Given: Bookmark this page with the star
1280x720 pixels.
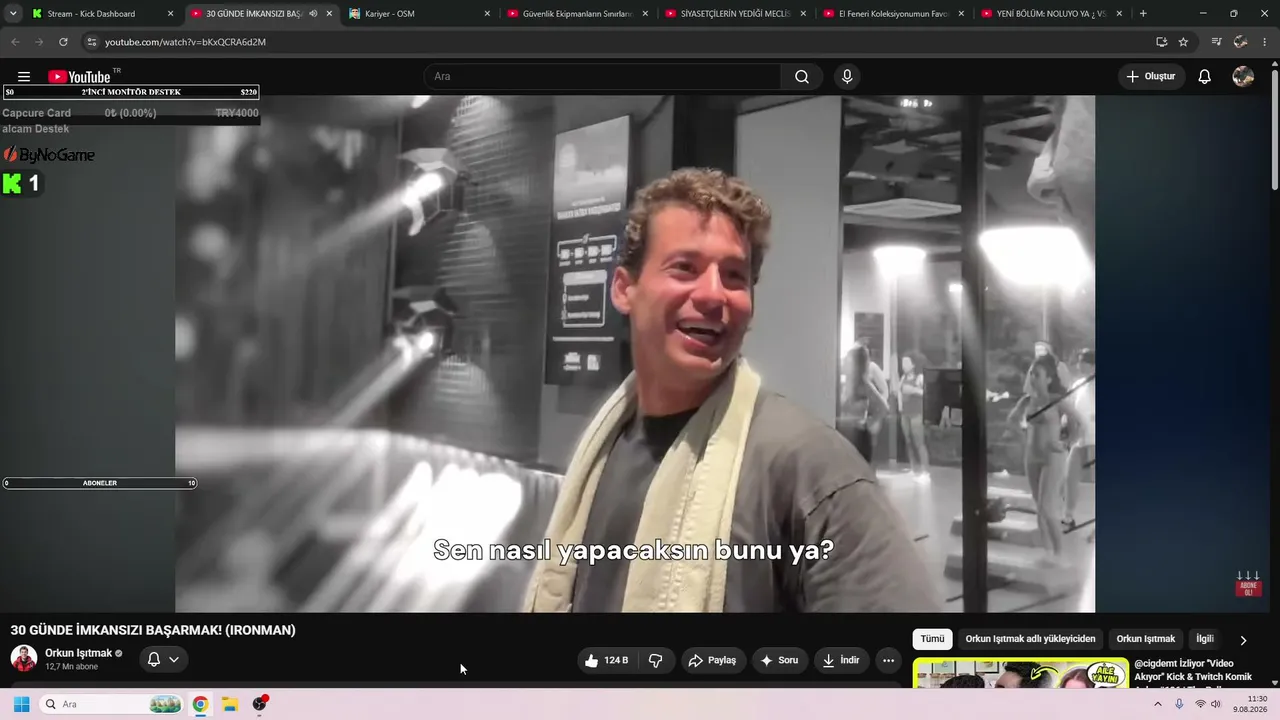Looking at the screenshot, I should pyautogui.click(x=1183, y=42).
